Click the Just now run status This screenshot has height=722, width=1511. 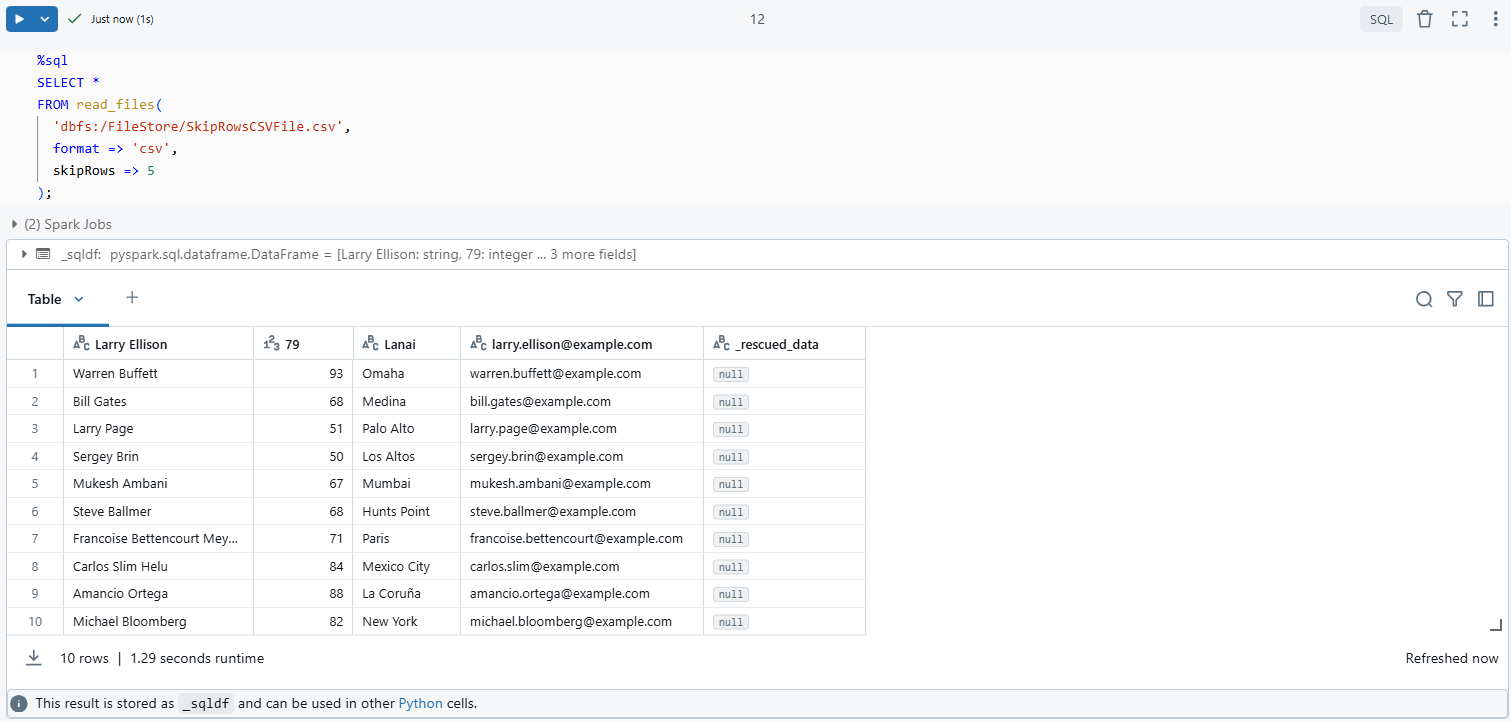tap(119, 18)
